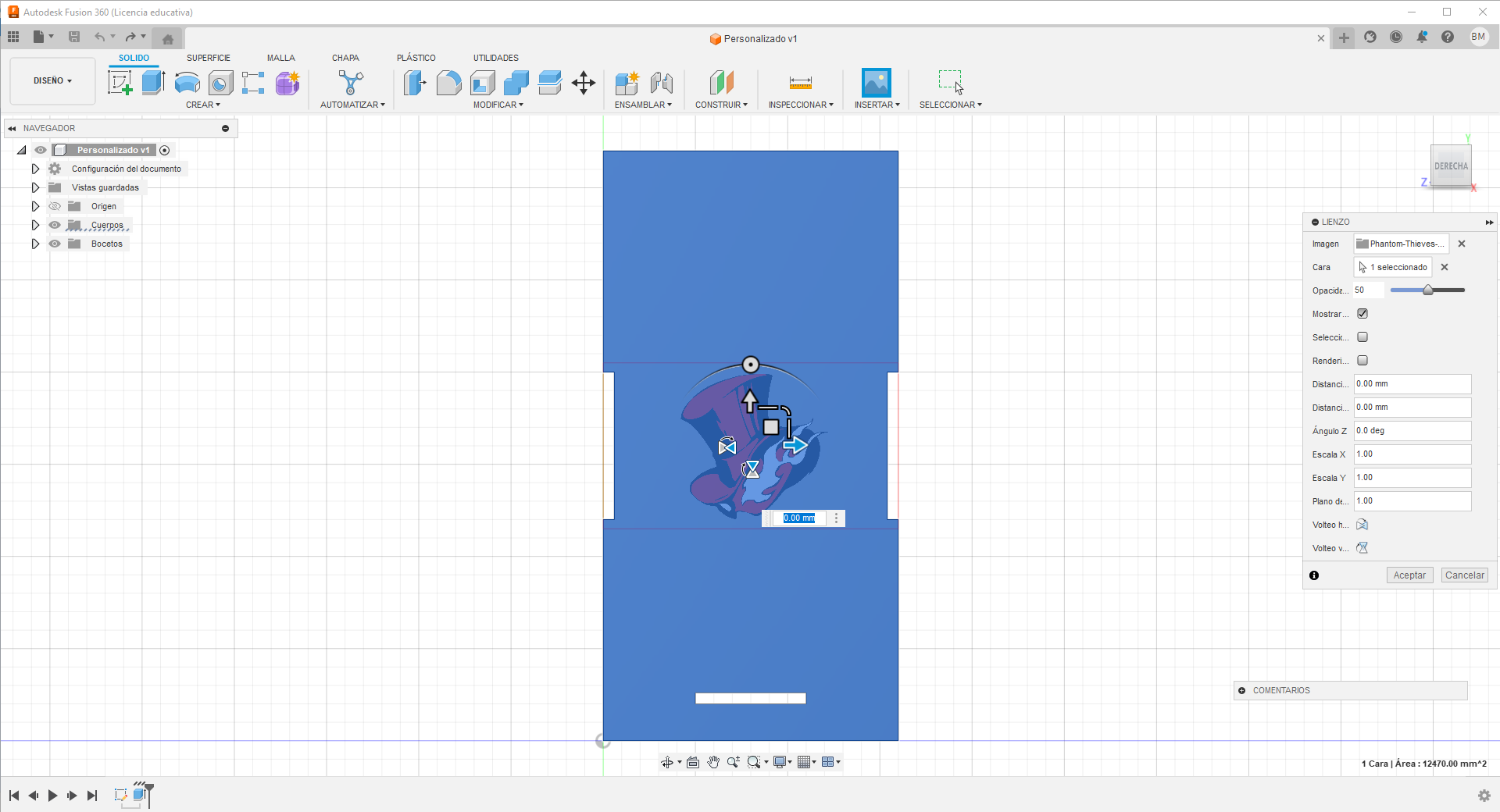Select the Create Sketch tool
The height and width of the screenshot is (812, 1500).
pyautogui.click(x=120, y=83)
